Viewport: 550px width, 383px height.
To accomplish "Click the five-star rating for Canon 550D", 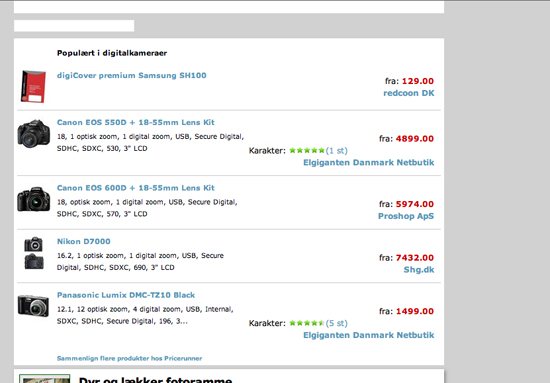I will point(307,150).
